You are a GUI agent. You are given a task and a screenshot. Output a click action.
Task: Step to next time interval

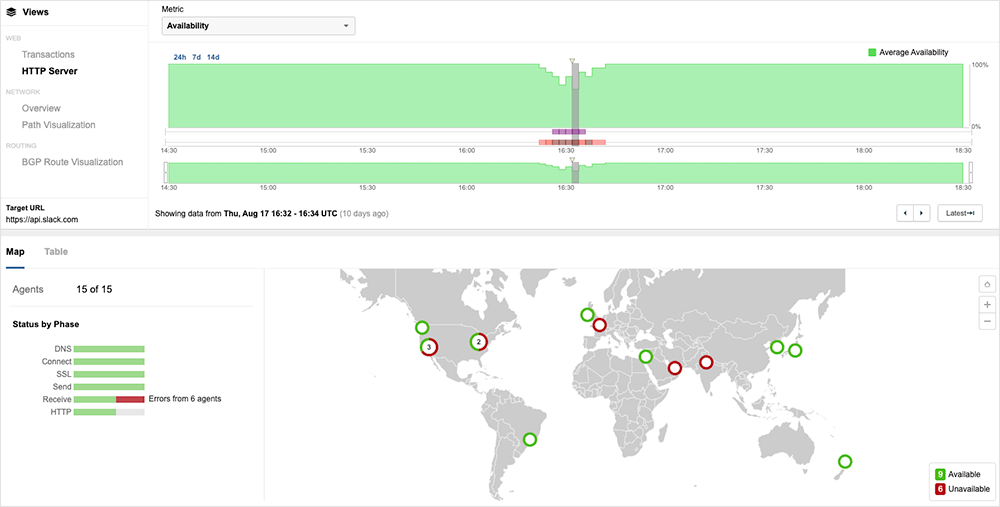[x=922, y=213]
